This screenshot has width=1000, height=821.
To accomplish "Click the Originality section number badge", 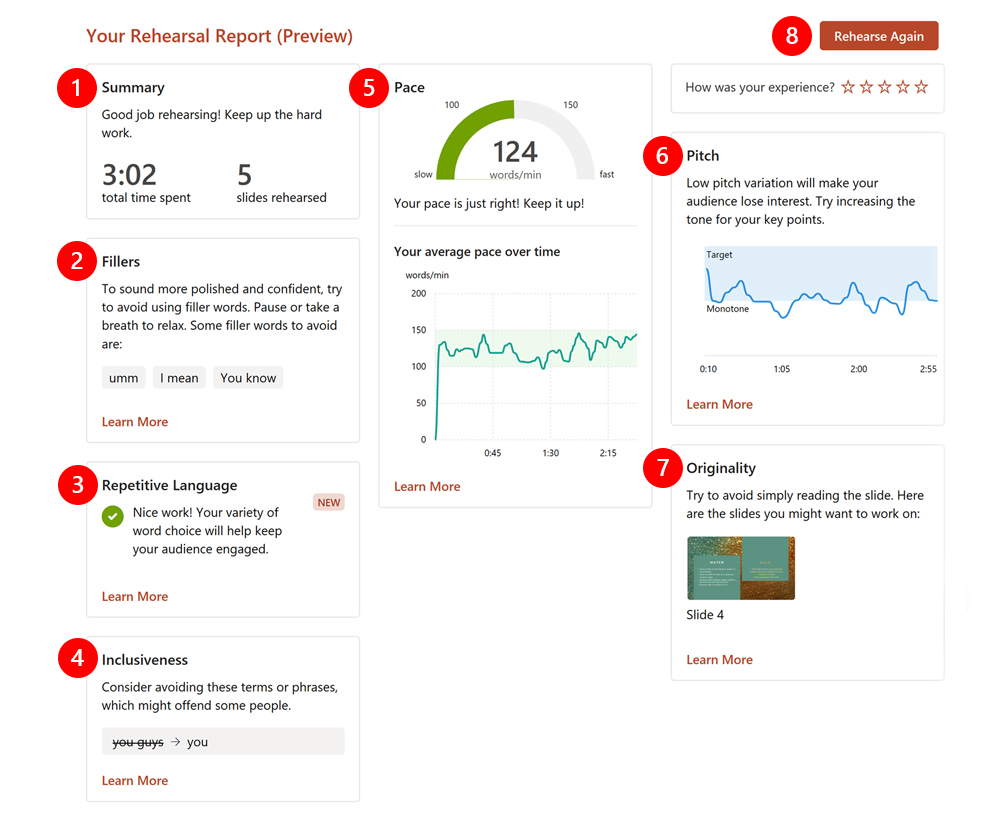I will [662, 469].
